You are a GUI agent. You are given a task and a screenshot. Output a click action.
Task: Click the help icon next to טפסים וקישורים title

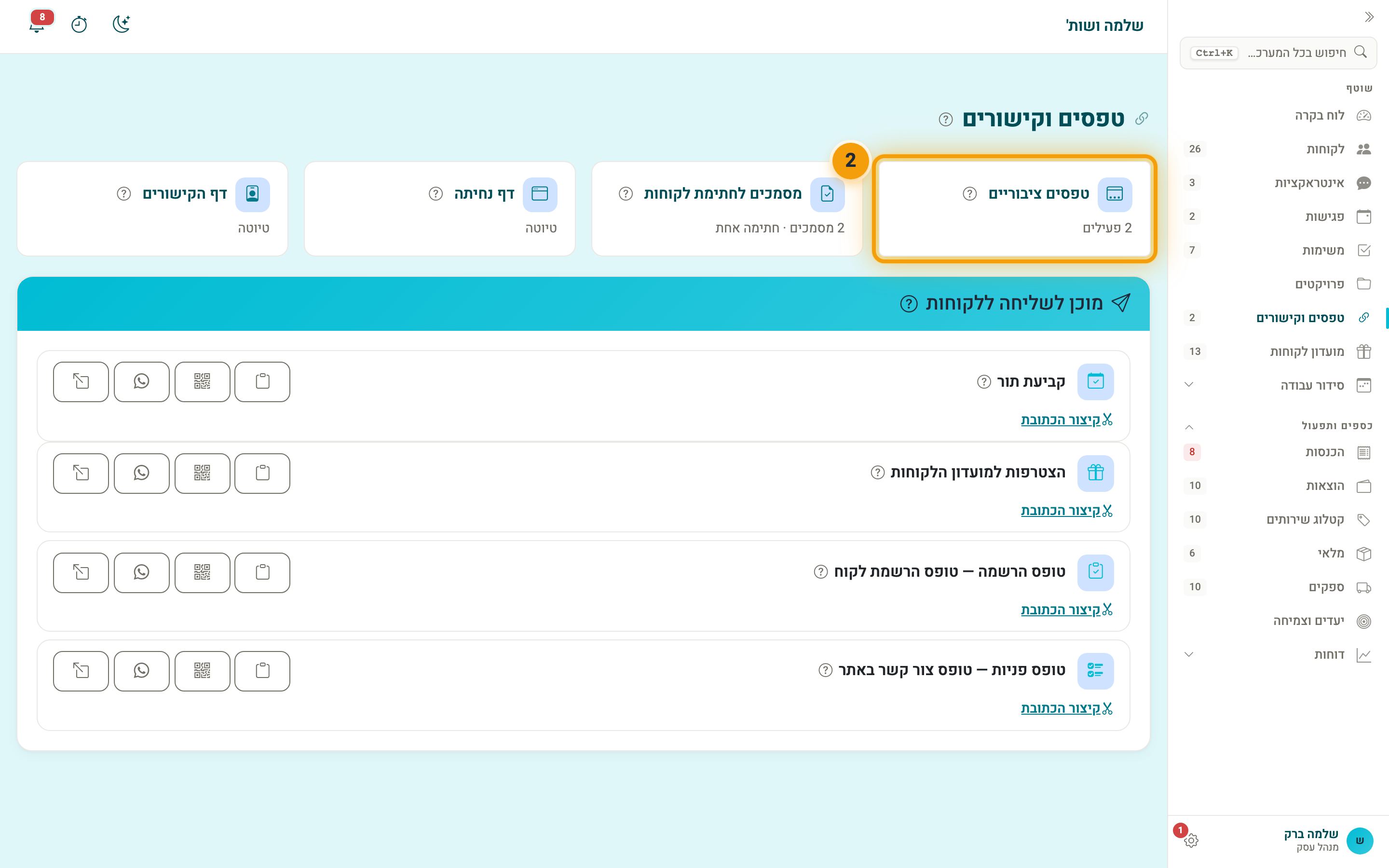tap(945, 120)
